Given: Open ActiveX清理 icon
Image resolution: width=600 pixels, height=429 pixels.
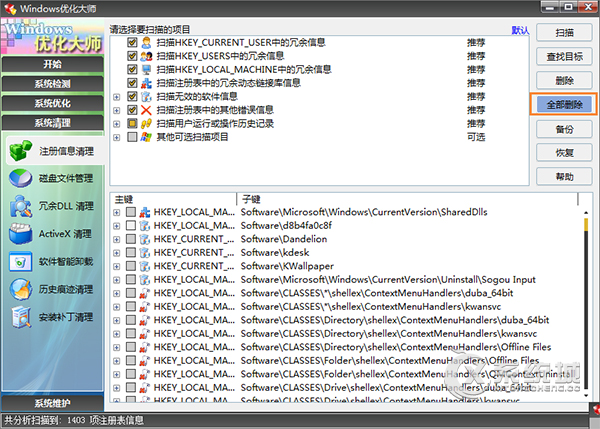Looking at the screenshot, I should tap(21, 234).
